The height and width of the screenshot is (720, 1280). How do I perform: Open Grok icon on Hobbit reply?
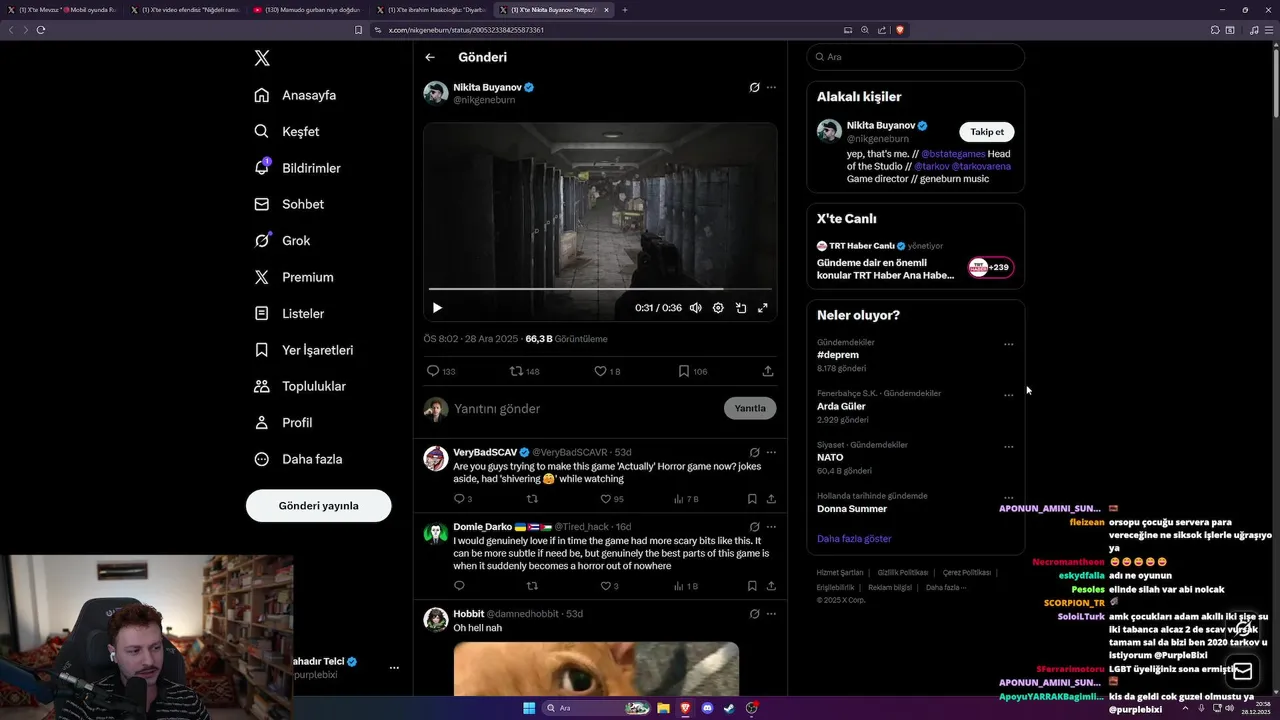pyautogui.click(x=754, y=613)
